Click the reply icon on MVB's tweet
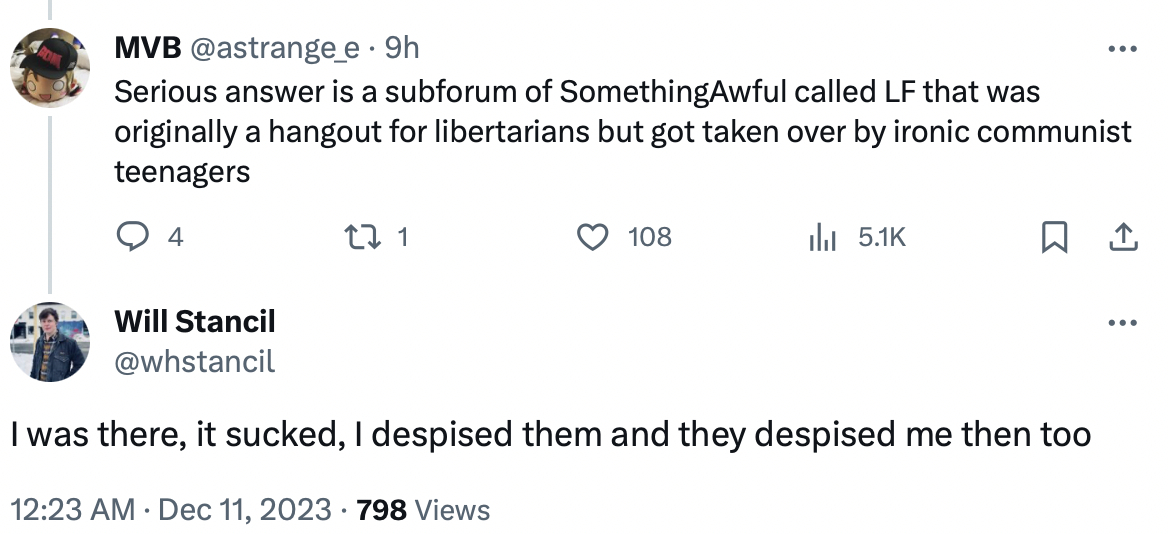The height and width of the screenshot is (534, 1168). [x=133, y=237]
